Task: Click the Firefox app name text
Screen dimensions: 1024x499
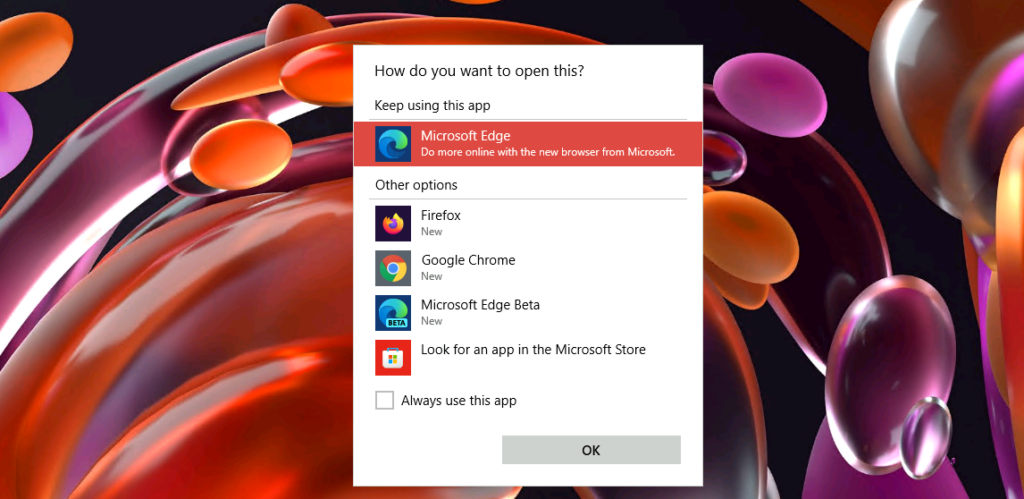Action: [x=441, y=215]
